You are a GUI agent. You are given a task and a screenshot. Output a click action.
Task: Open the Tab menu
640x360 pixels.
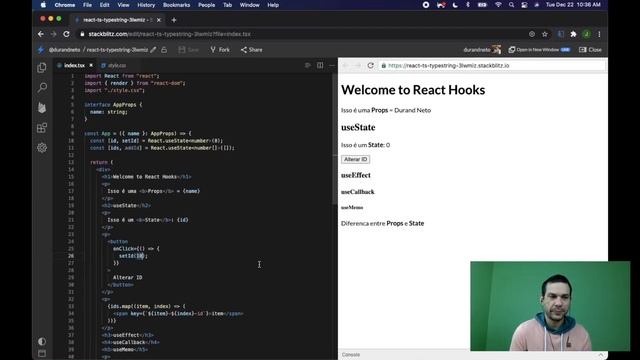(x=227, y=5)
